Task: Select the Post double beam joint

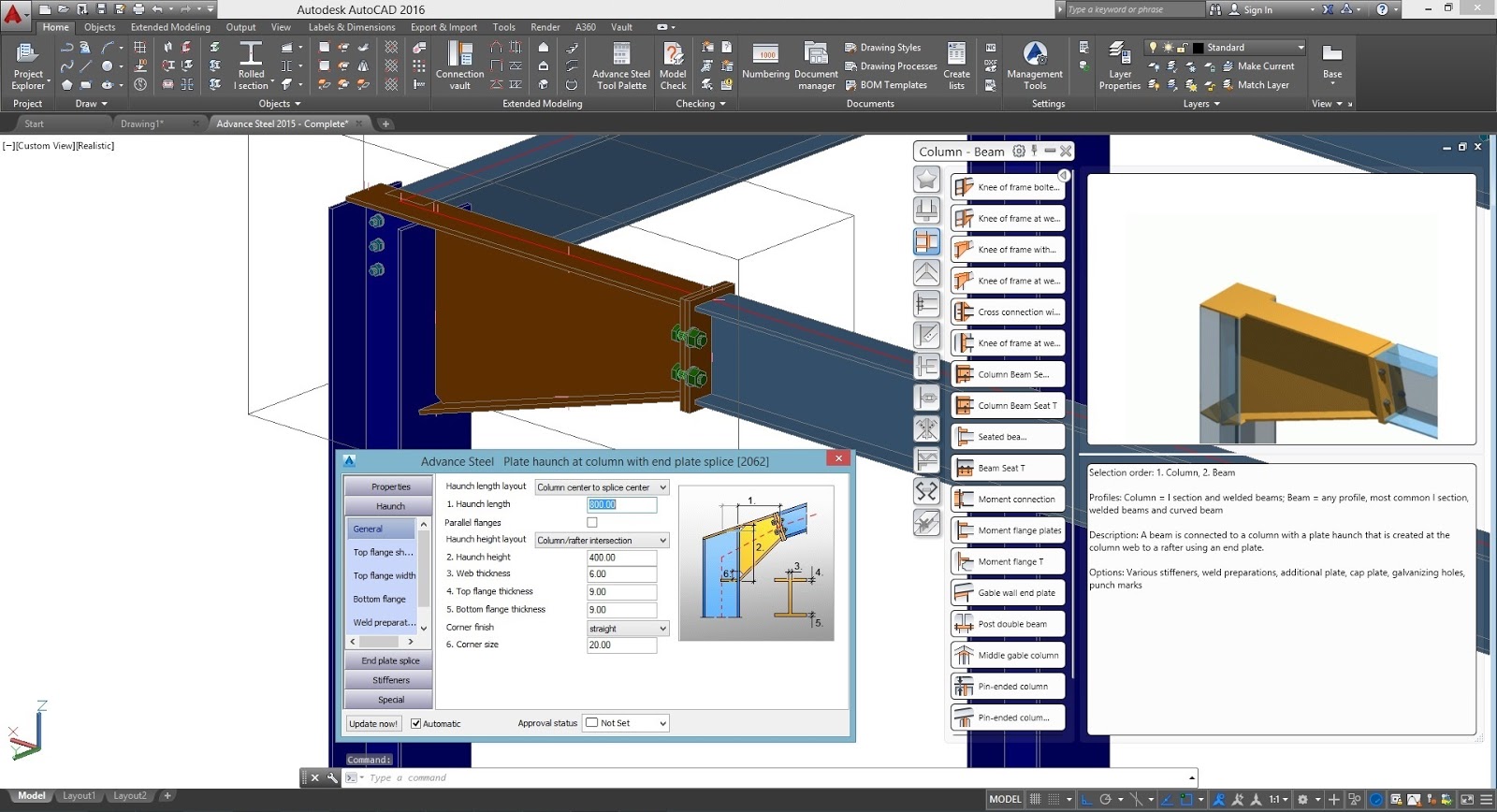Action: click(x=1008, y=624)
